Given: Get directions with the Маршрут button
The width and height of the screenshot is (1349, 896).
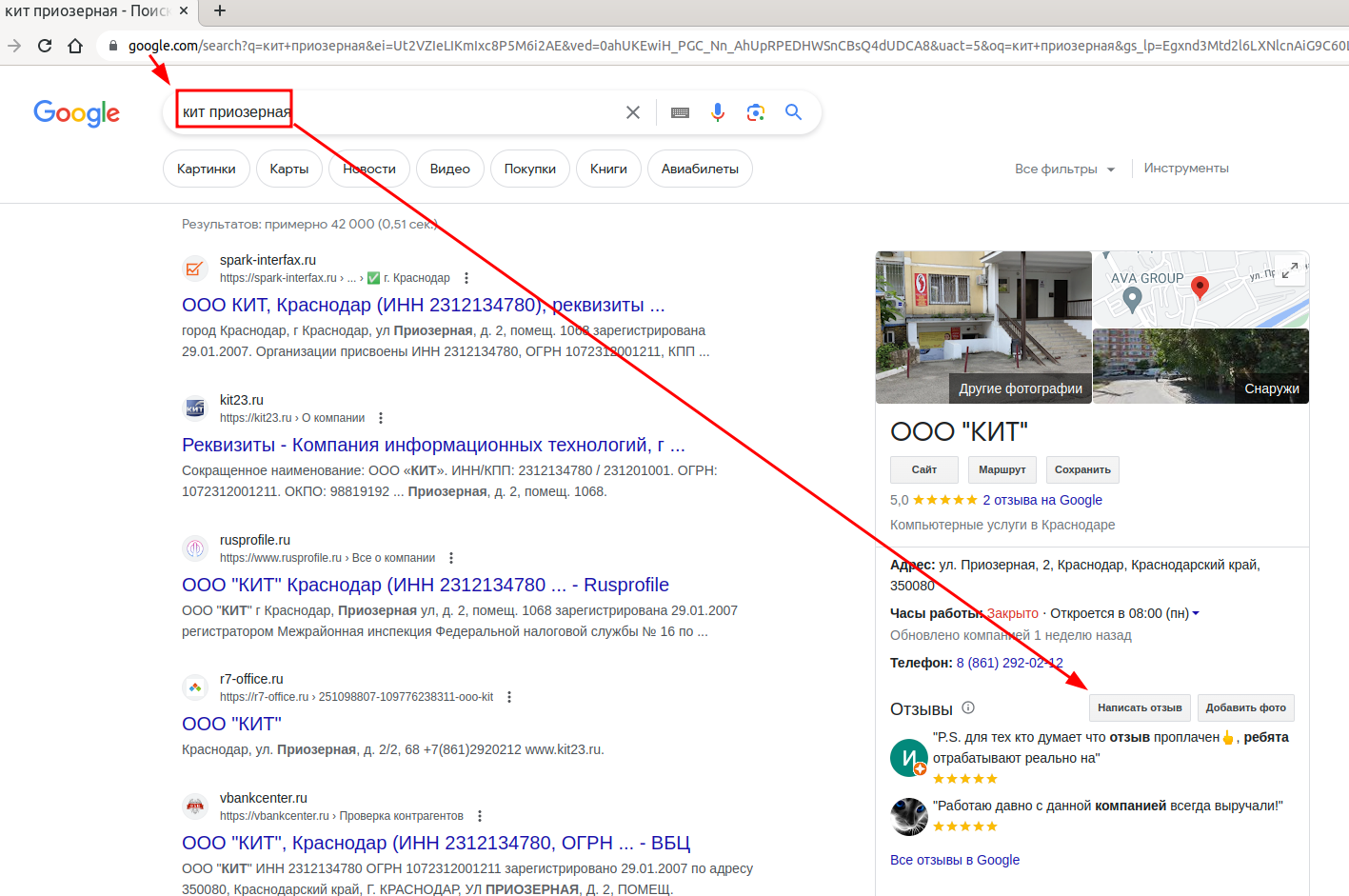Looking at the screenshot, I should (1002, 469).
